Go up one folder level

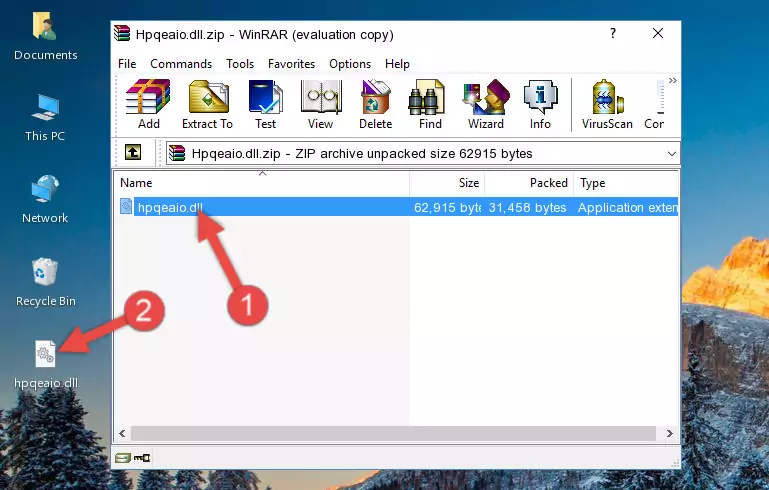pyautogui.click(x=133, y=153)
